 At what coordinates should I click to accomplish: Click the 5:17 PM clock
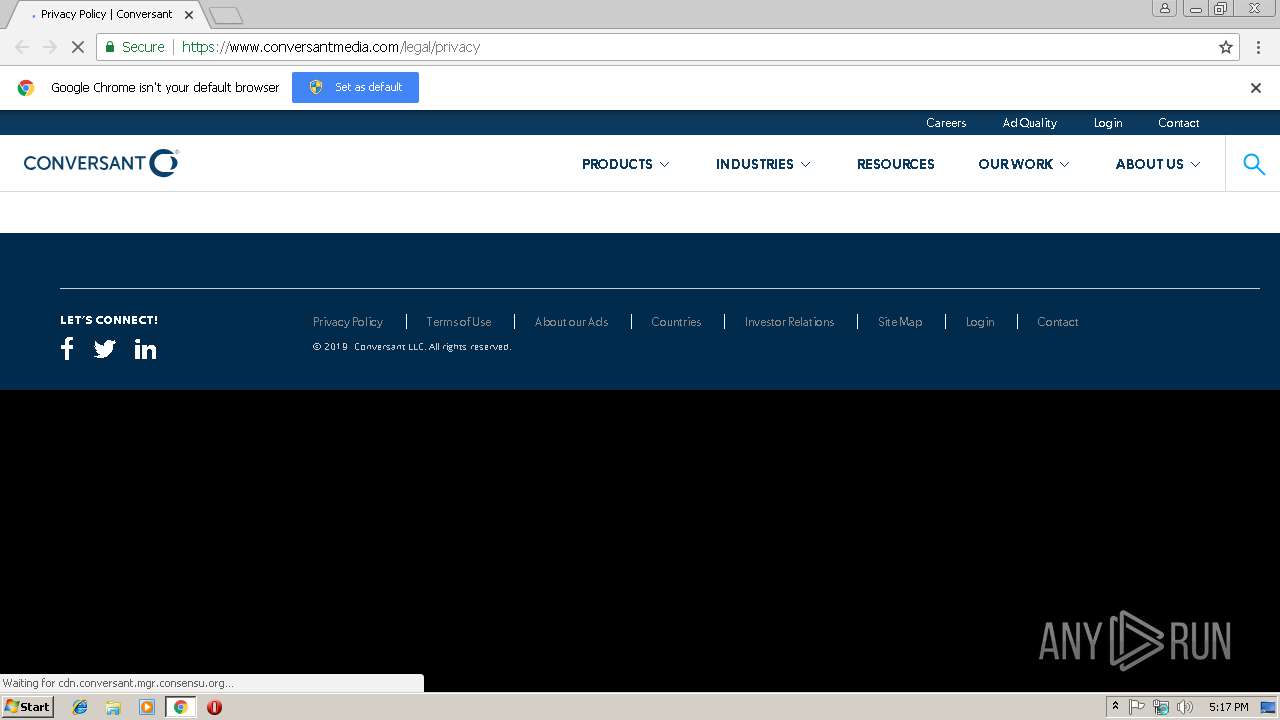pyautogui.click(x=1228, y=707)
